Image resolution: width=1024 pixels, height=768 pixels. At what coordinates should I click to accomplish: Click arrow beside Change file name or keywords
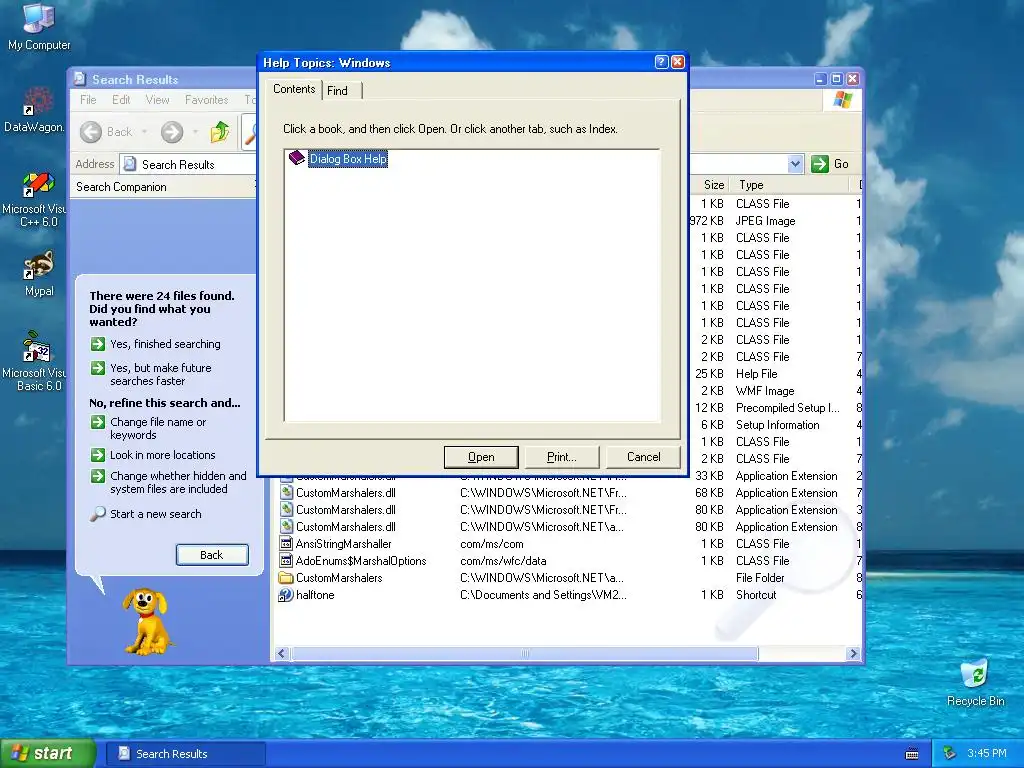(98, 422)
